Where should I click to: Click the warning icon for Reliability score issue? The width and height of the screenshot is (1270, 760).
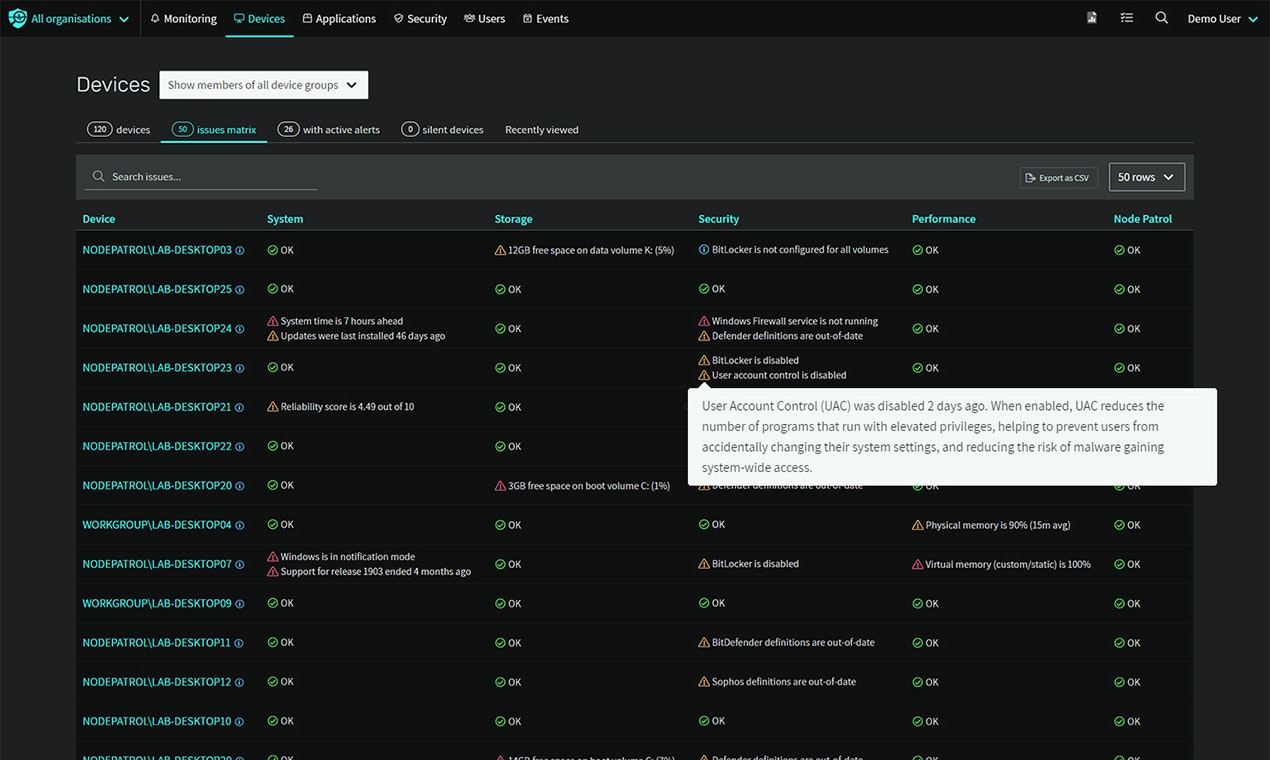click(x=272, y=407)
